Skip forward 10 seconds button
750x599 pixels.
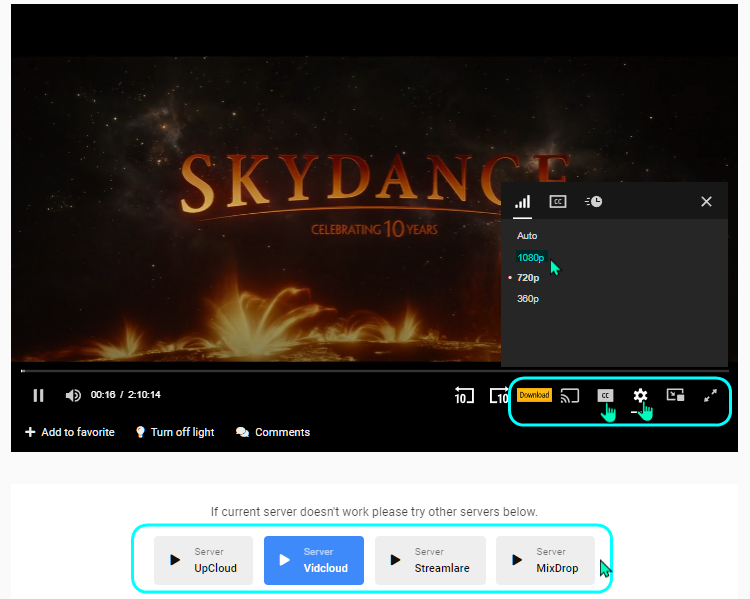click(x=498, y=395)
